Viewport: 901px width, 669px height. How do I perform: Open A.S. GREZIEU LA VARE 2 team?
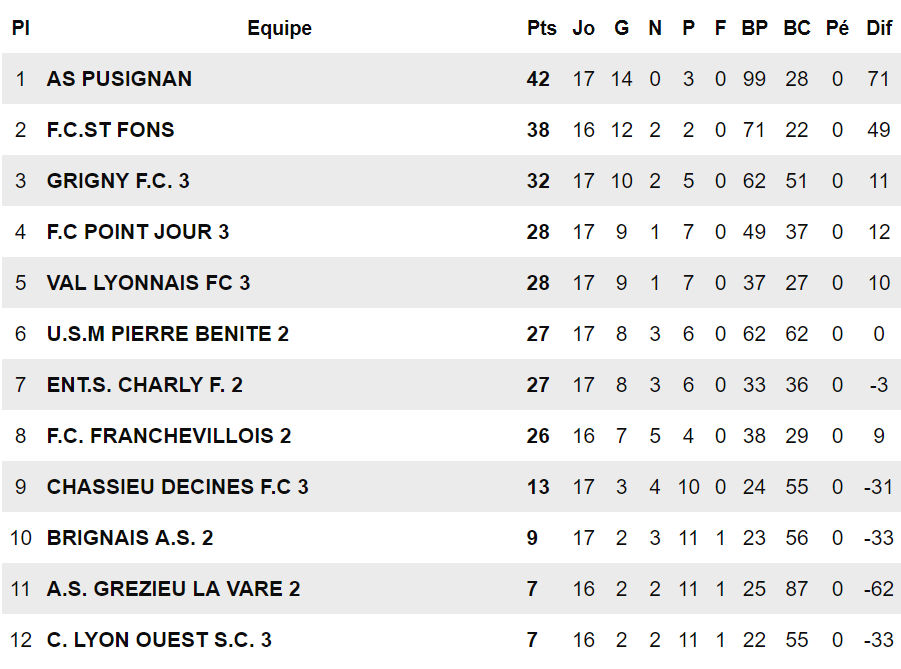pyautogui.click(x=173, y=589)
